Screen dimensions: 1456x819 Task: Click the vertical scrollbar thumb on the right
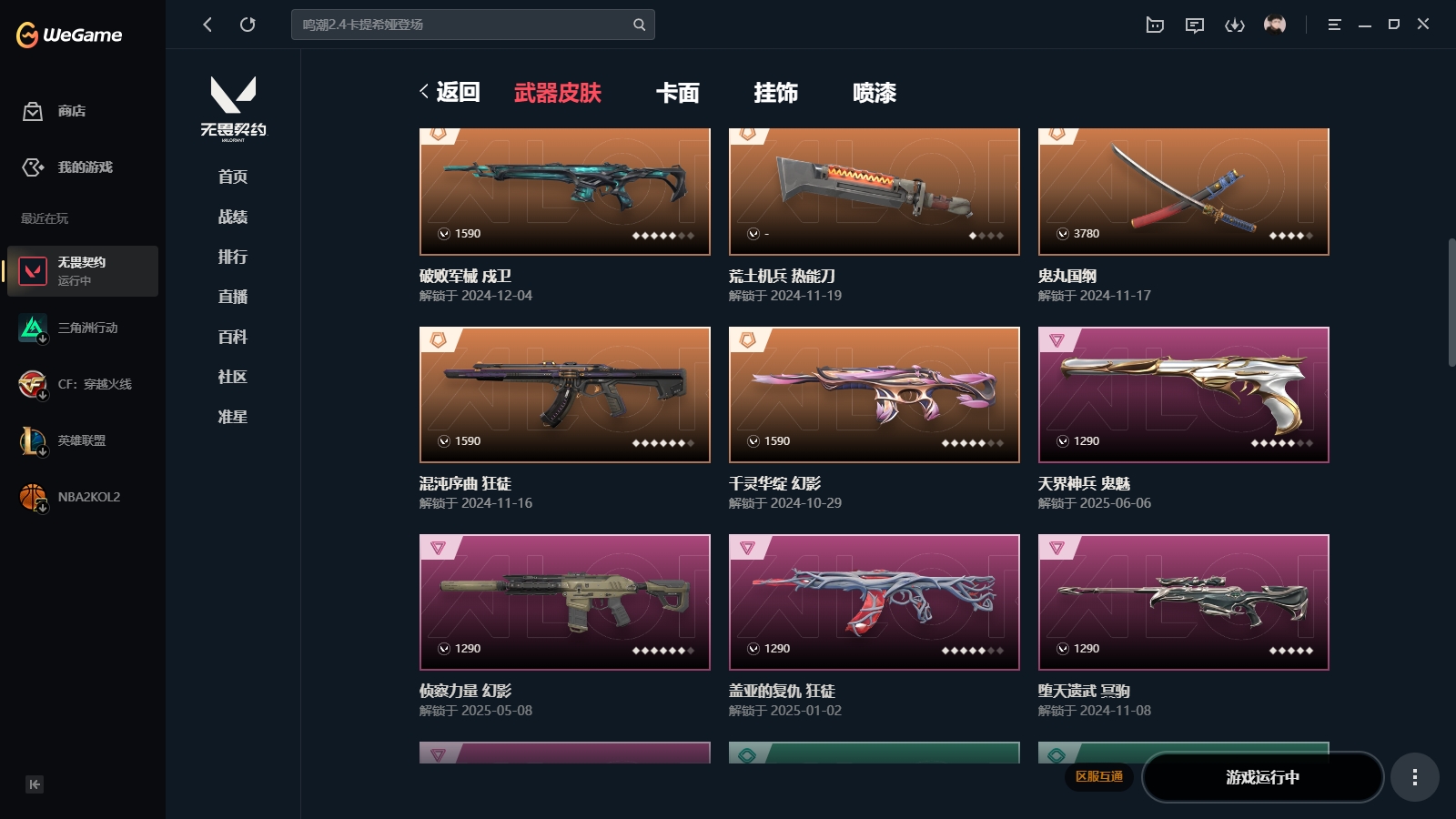(1451, 302)
